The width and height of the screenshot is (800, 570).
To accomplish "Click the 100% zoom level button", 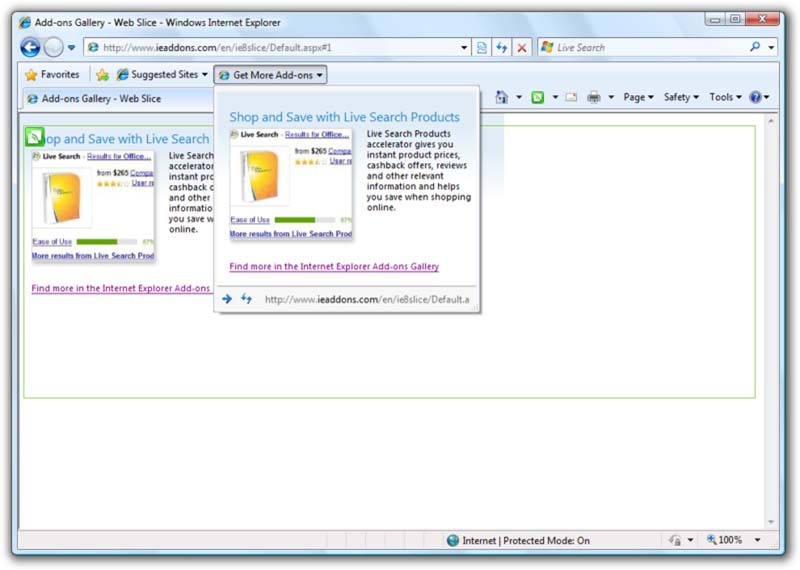I will pyautogui.click(x=724, y=540).
